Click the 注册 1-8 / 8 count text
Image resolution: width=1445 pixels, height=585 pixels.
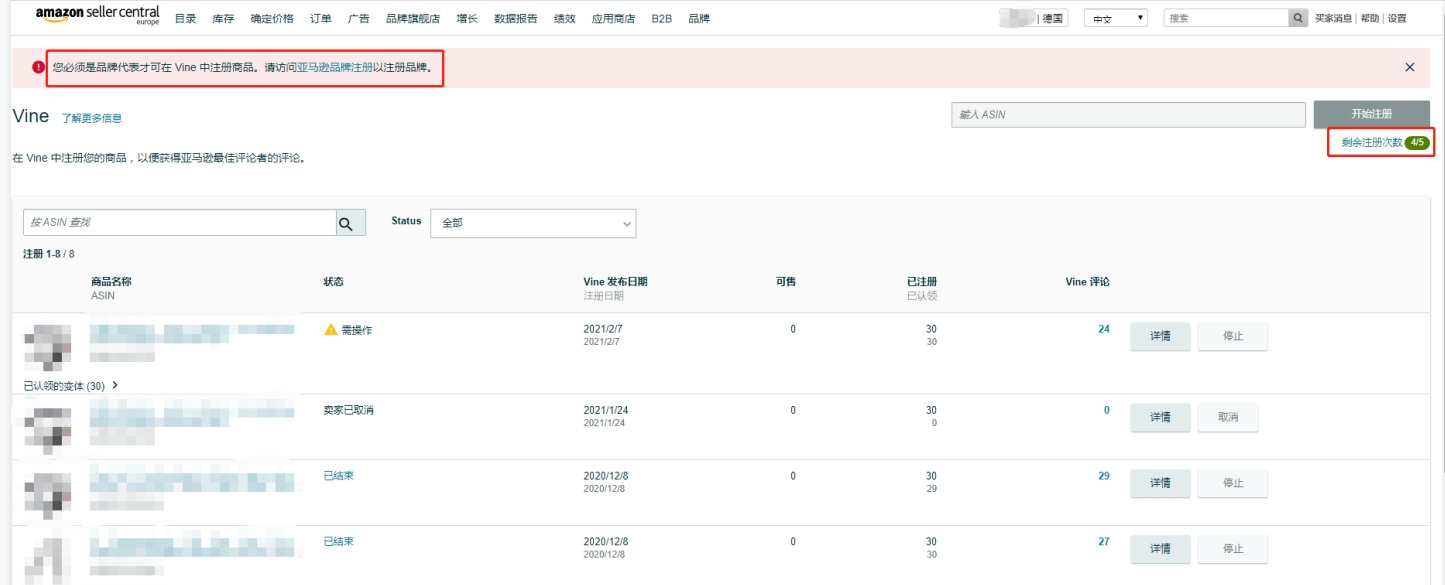point(49,254)
